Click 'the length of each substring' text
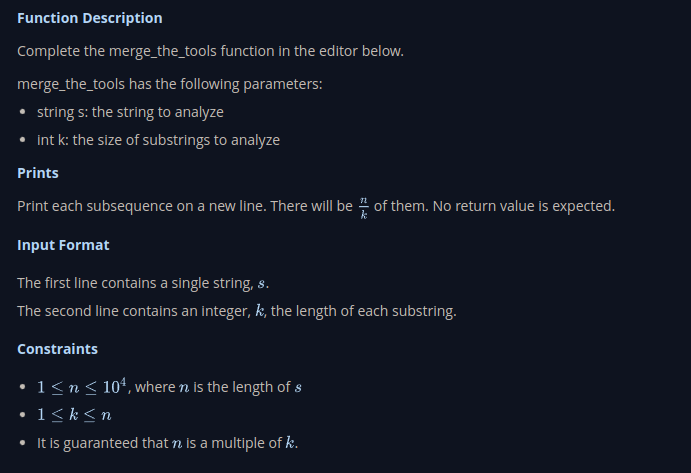Viewport: 691px width, 473px height. click(x=364, y=311)
